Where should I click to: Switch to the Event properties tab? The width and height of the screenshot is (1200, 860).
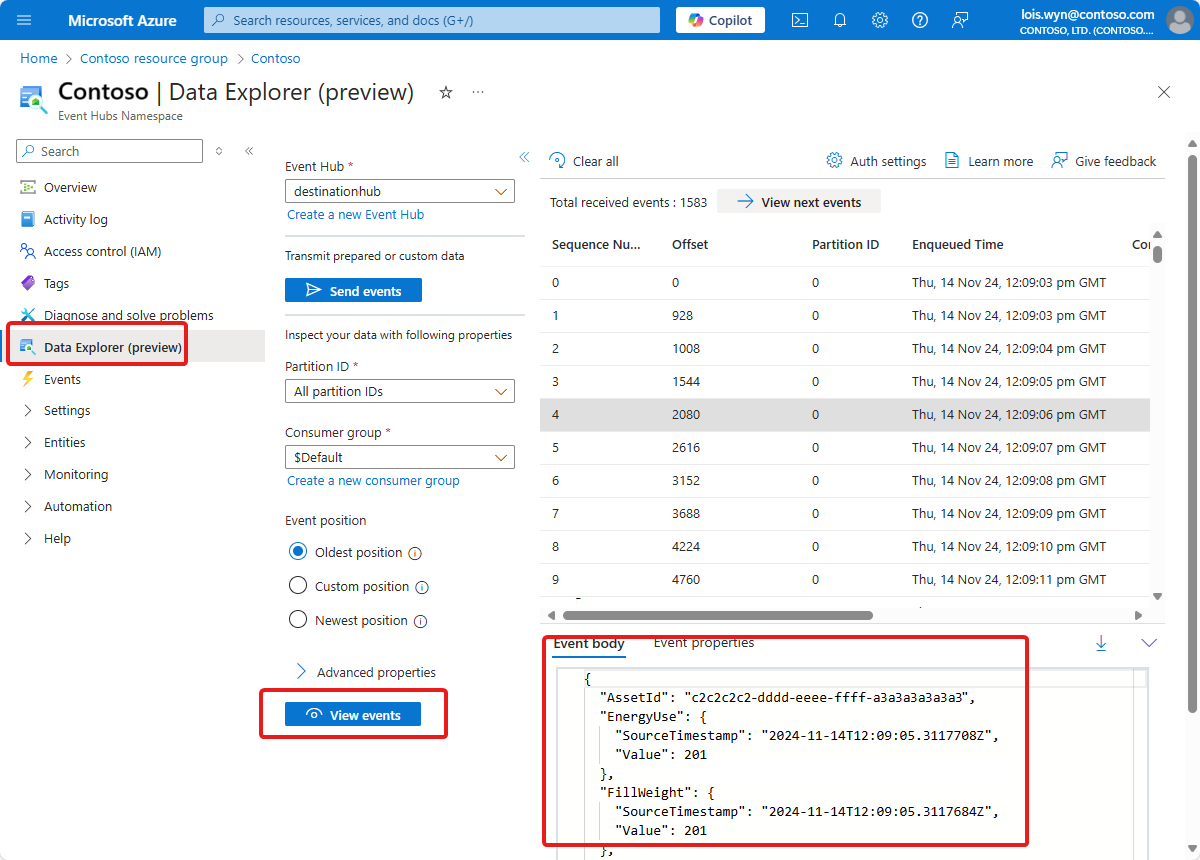(x=703, y=643)
